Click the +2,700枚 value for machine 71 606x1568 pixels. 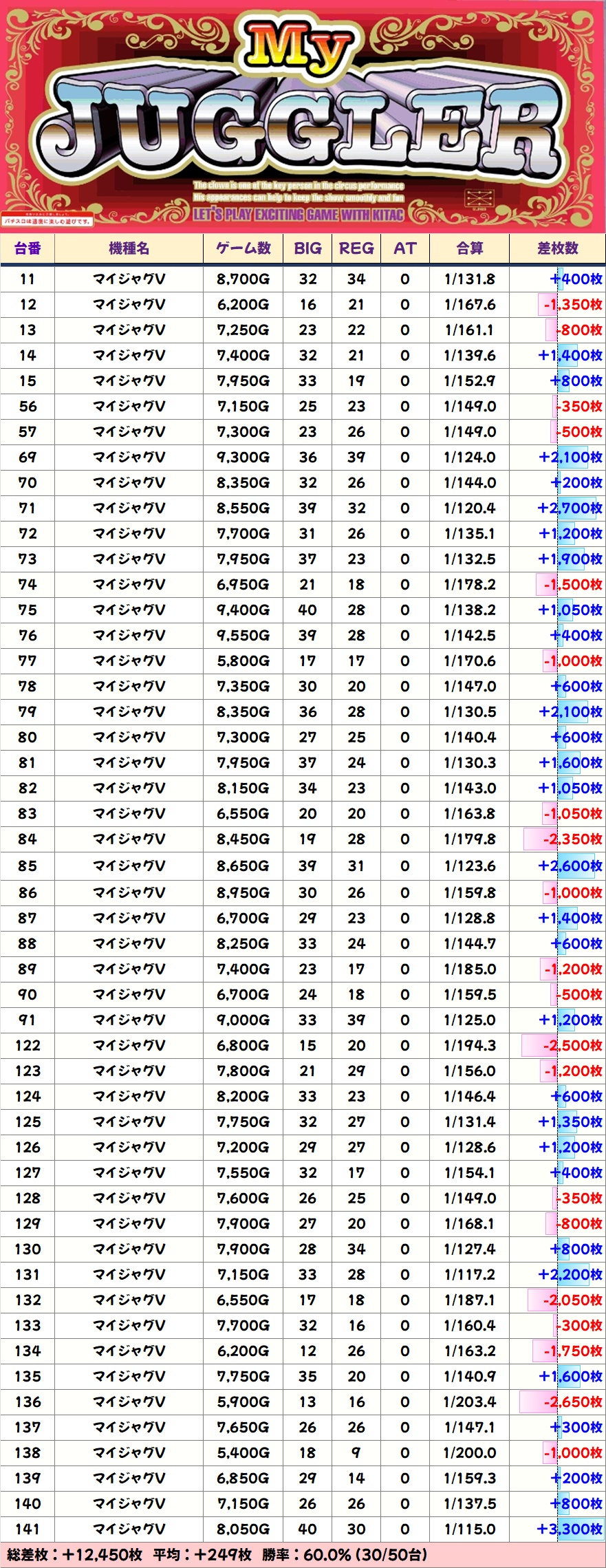[x=570, y=508]
